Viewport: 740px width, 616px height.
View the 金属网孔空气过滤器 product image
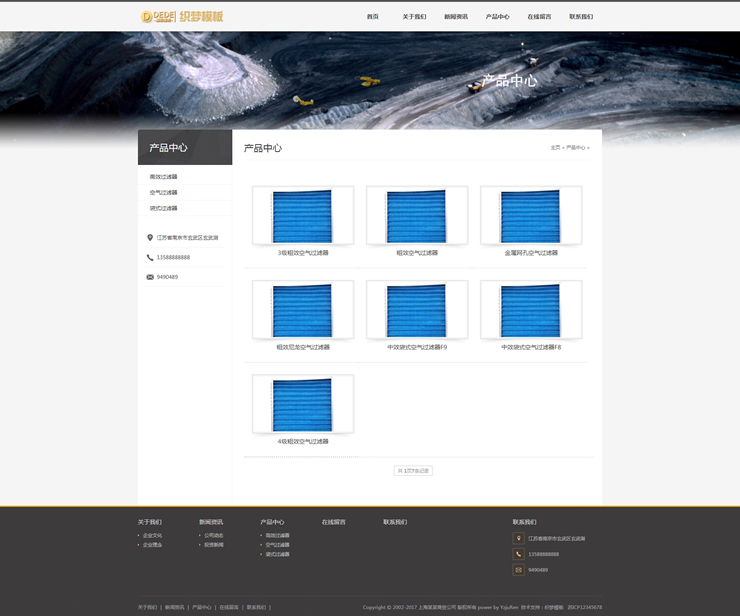(x=531, y=216)
